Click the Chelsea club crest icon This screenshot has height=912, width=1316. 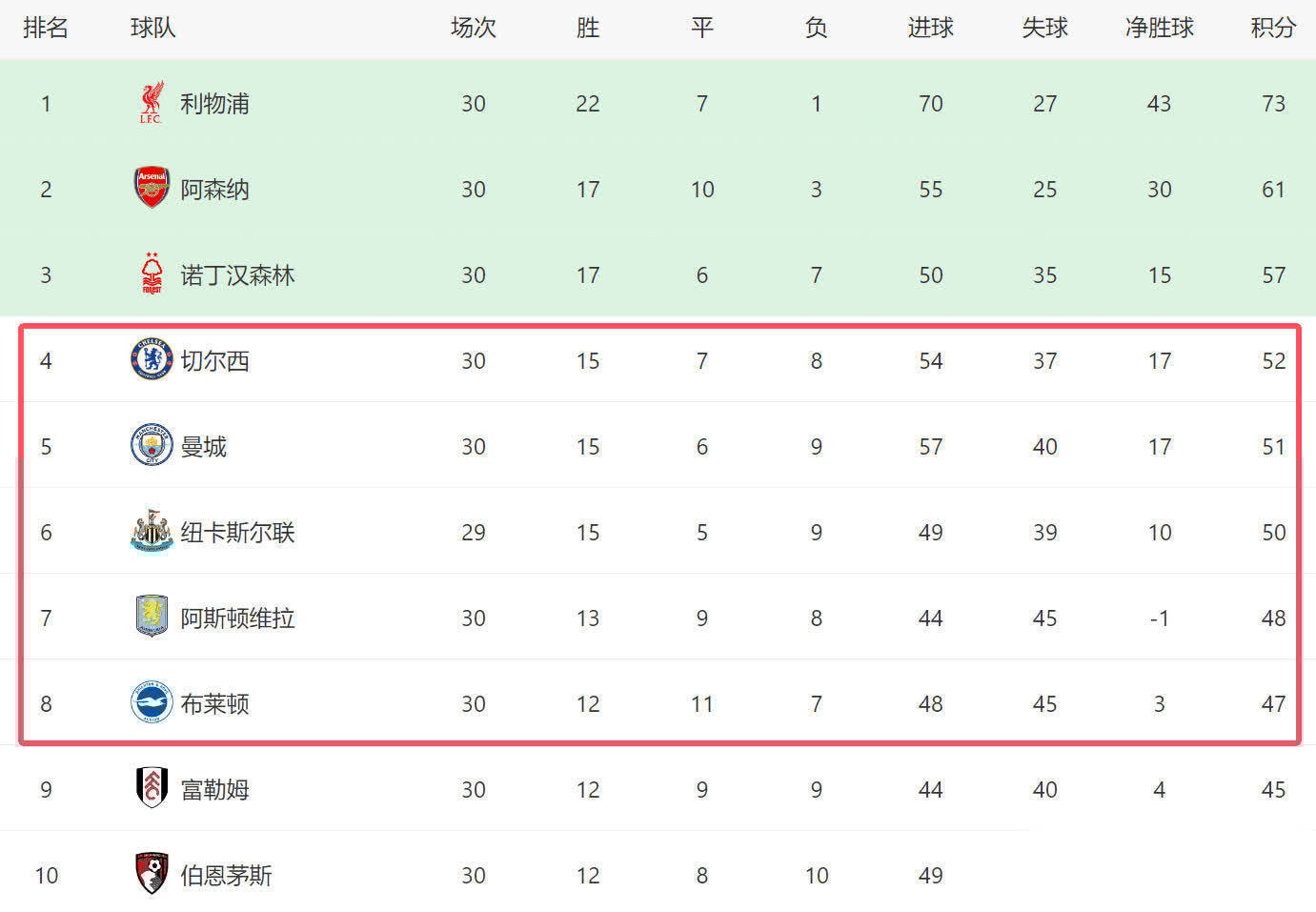click(x=152, y=359)
